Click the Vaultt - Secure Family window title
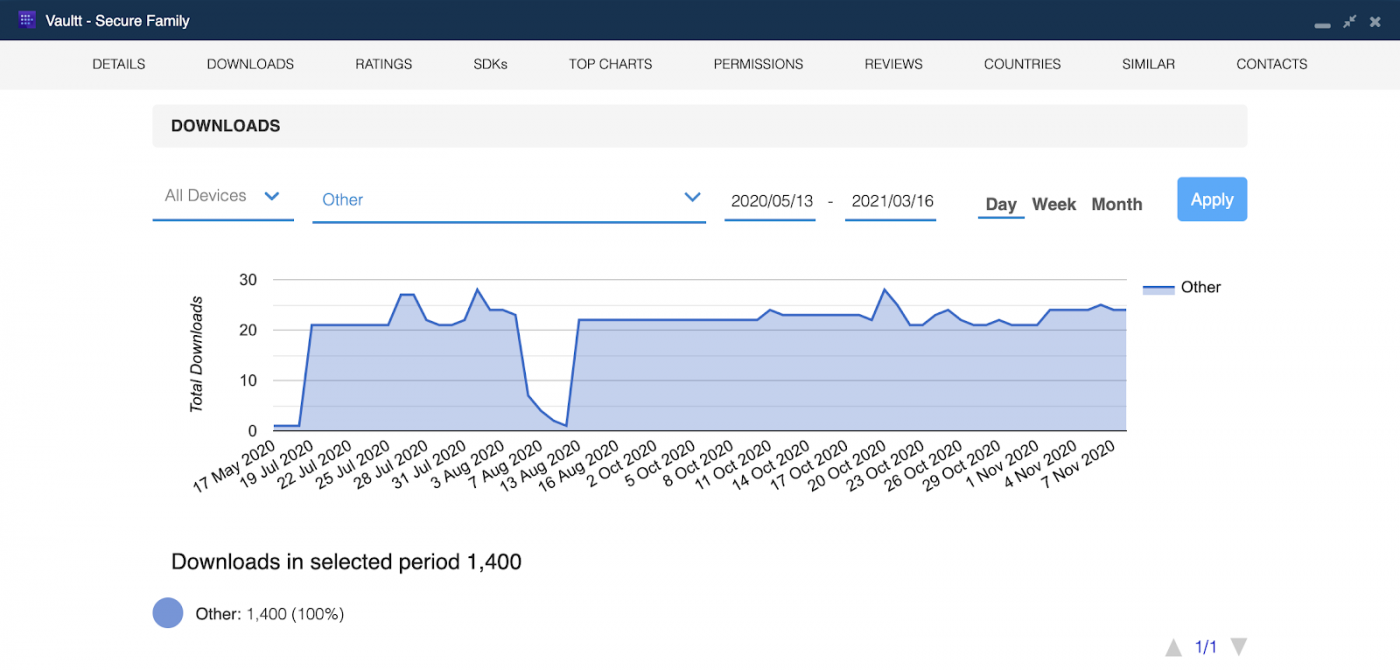1400x670 pixels. pyautogui.click(x=118, y=21)
